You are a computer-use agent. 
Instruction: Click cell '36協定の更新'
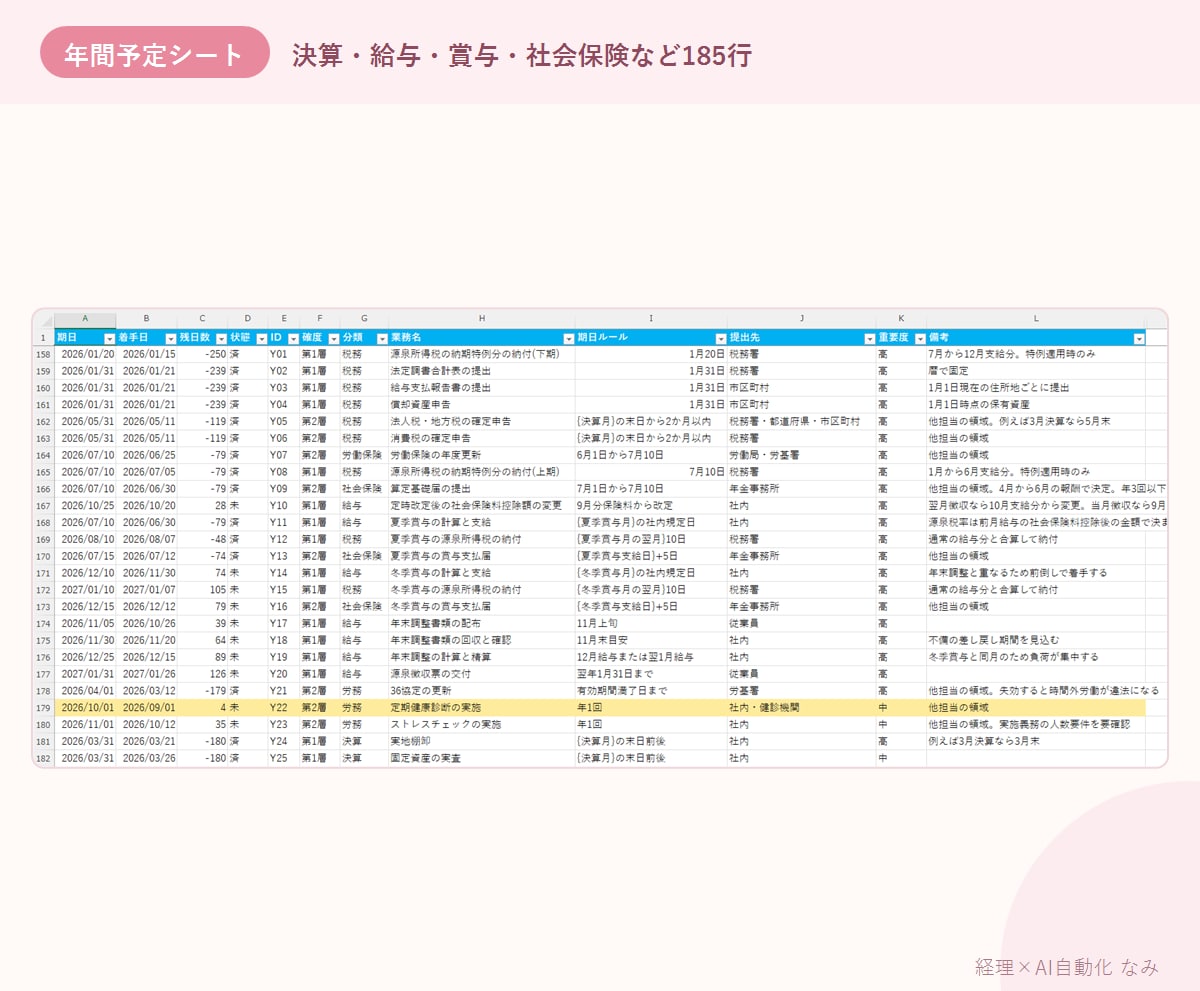(482, 691)
